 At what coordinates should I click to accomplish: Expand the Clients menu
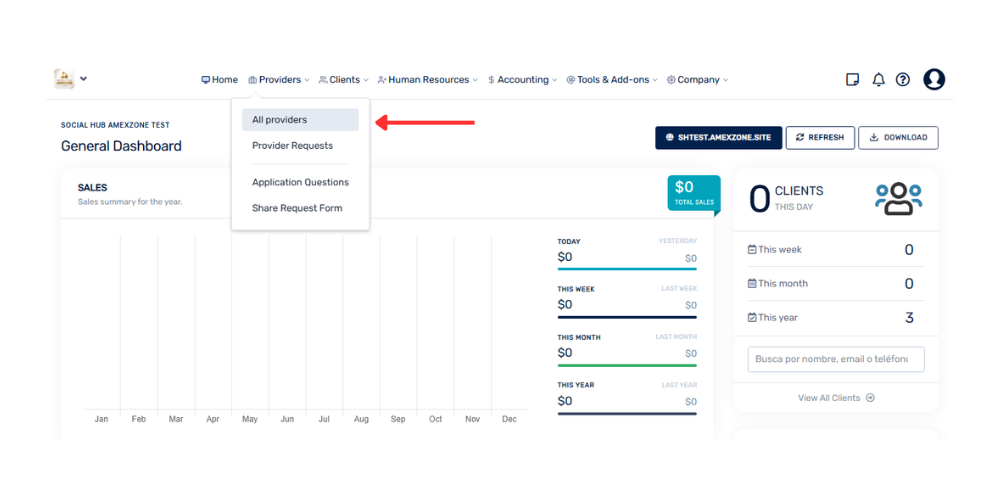344,80
